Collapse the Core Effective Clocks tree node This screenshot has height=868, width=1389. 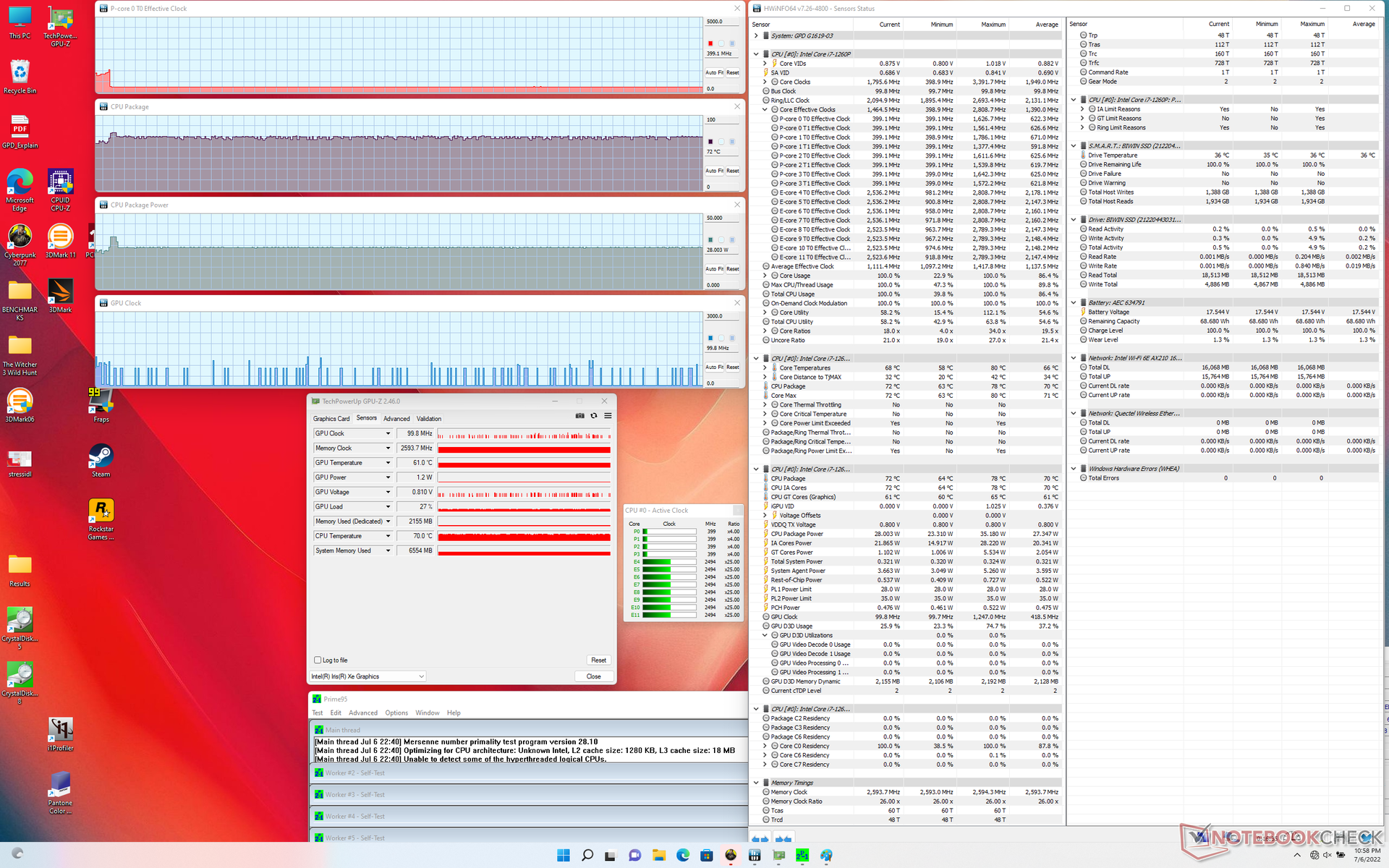(x=765, y=110)
